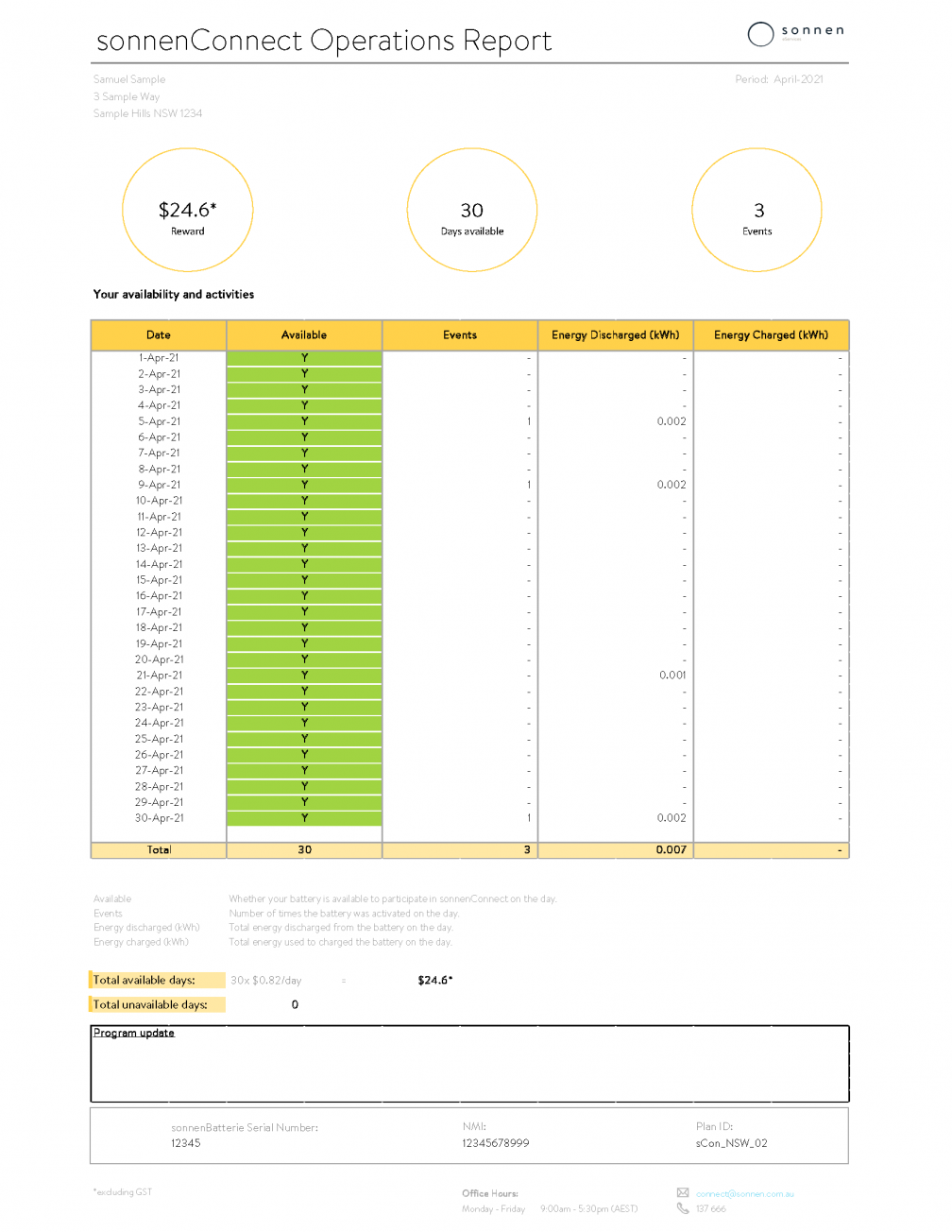Image resolution: width=952 pixels, height=1232 pixels.
Task: Select the Energy Discharged (kWh) header
Action: [616, 335]
